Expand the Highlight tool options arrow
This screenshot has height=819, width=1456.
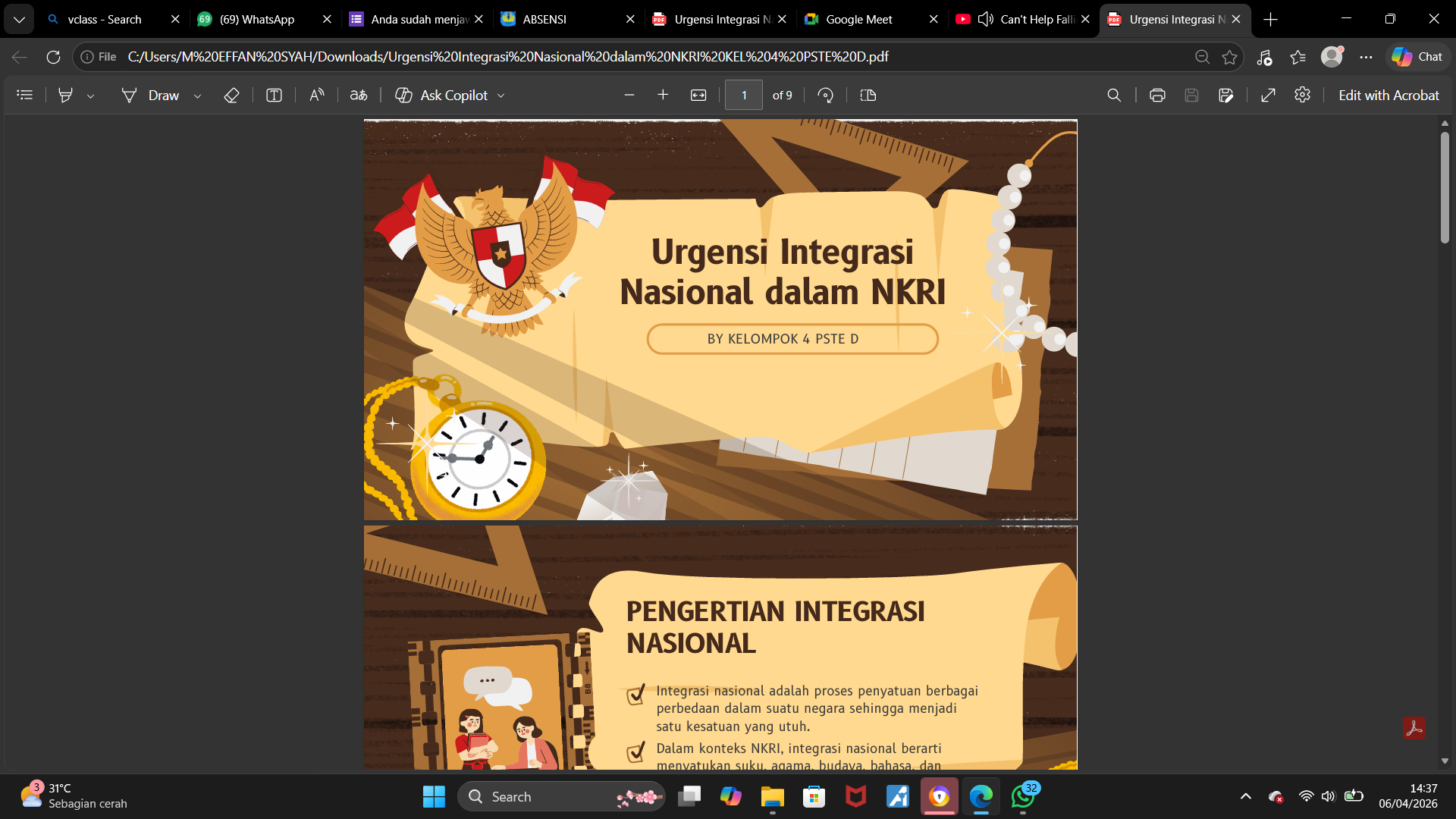[x=90, y=96]
